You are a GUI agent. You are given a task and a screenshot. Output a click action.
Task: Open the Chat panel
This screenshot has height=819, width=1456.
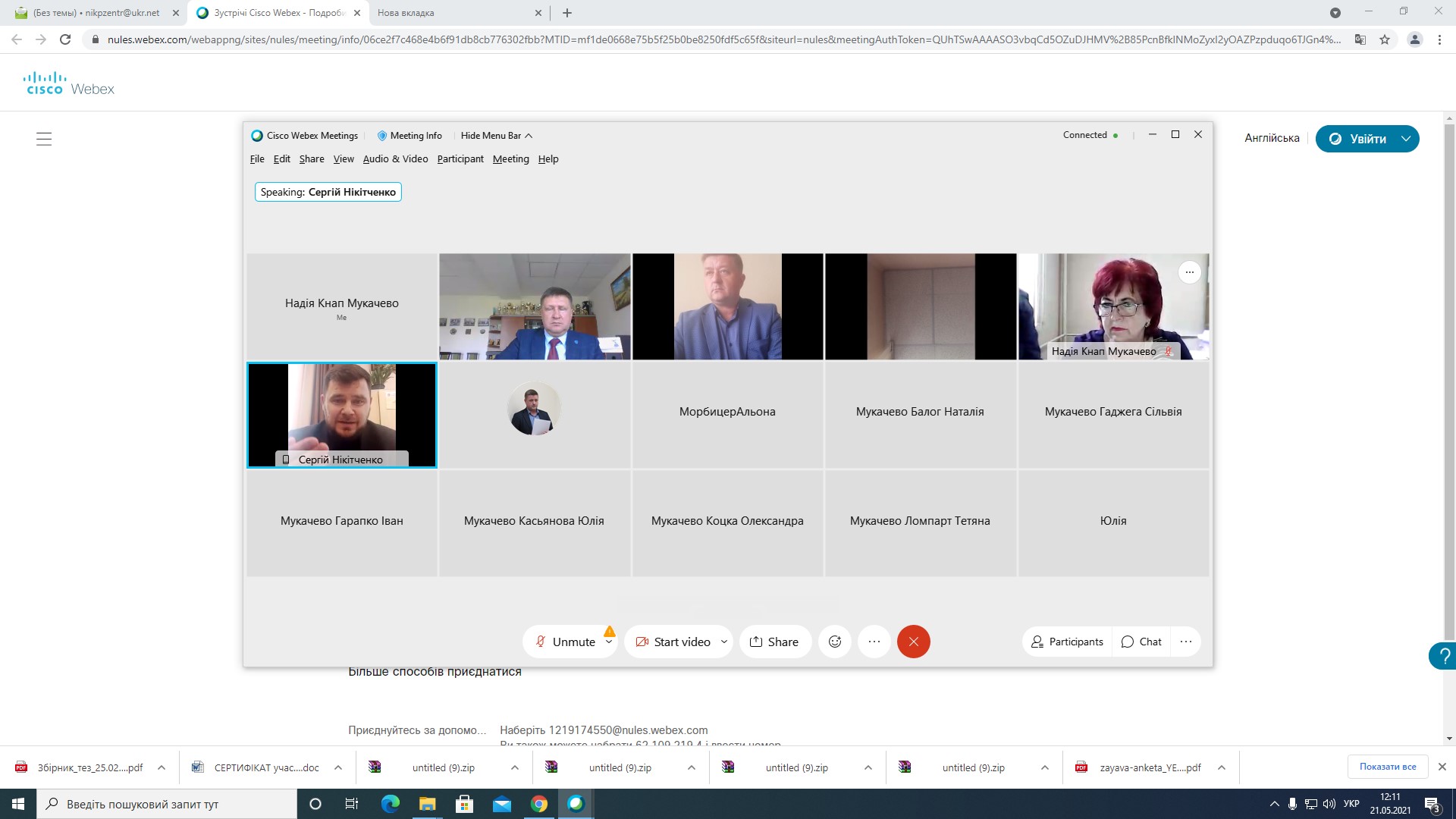[1141, 642]
